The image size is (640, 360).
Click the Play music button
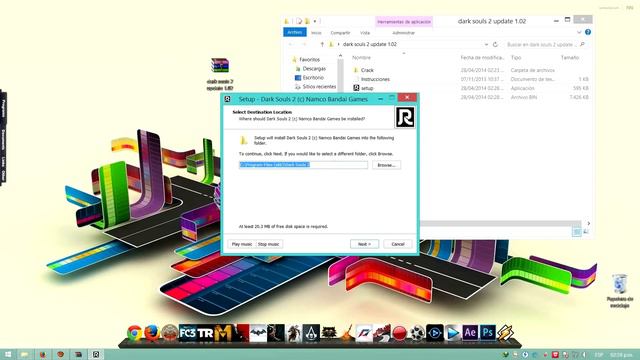[242, 244]
